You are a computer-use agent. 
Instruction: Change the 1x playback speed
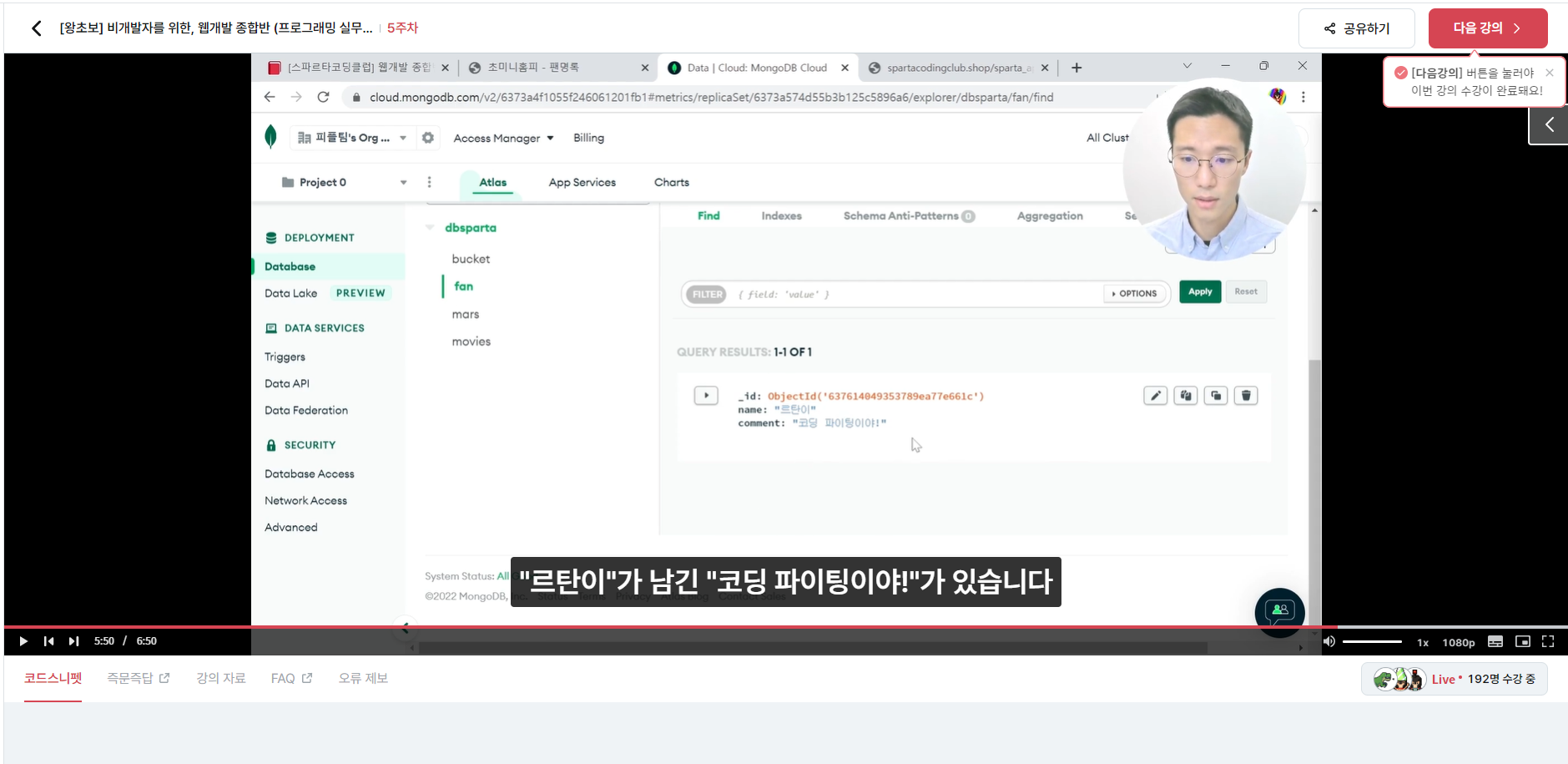click(1423, 642)
